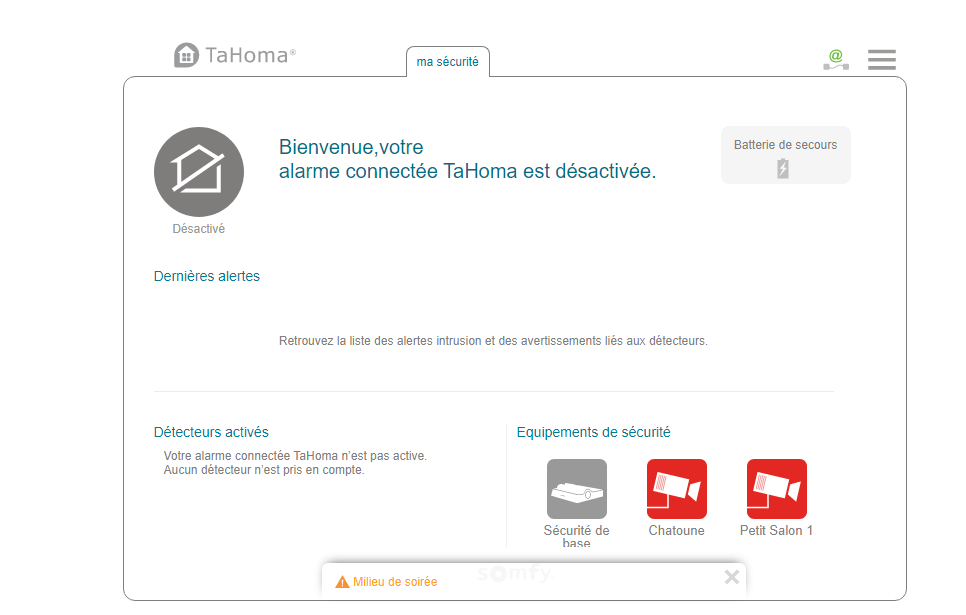Viewport: 966px width, 615px height.
Task: Click the Dernières alertes heading
Action: 207,276
